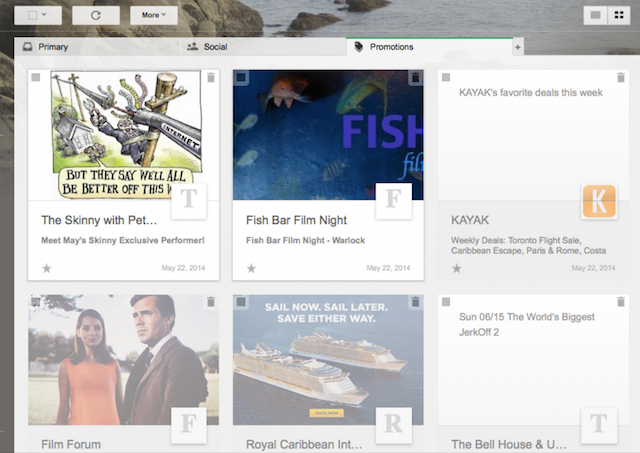Open The Skinny with Pet email title
Image resolution: width=640 pixels, height=453 pixels.
coord(99,220)
